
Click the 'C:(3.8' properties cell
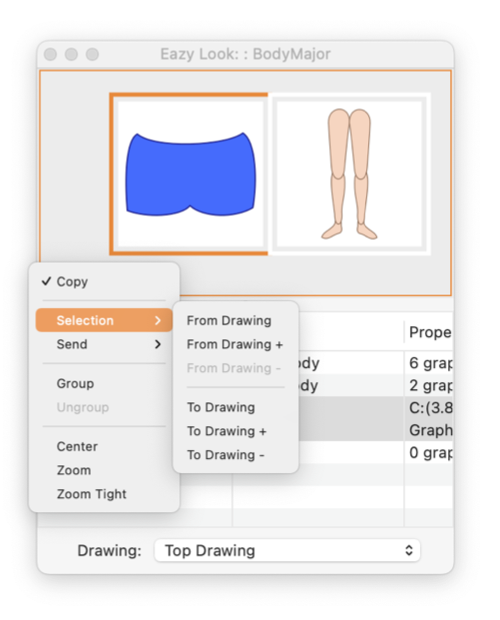click(429, 408)
